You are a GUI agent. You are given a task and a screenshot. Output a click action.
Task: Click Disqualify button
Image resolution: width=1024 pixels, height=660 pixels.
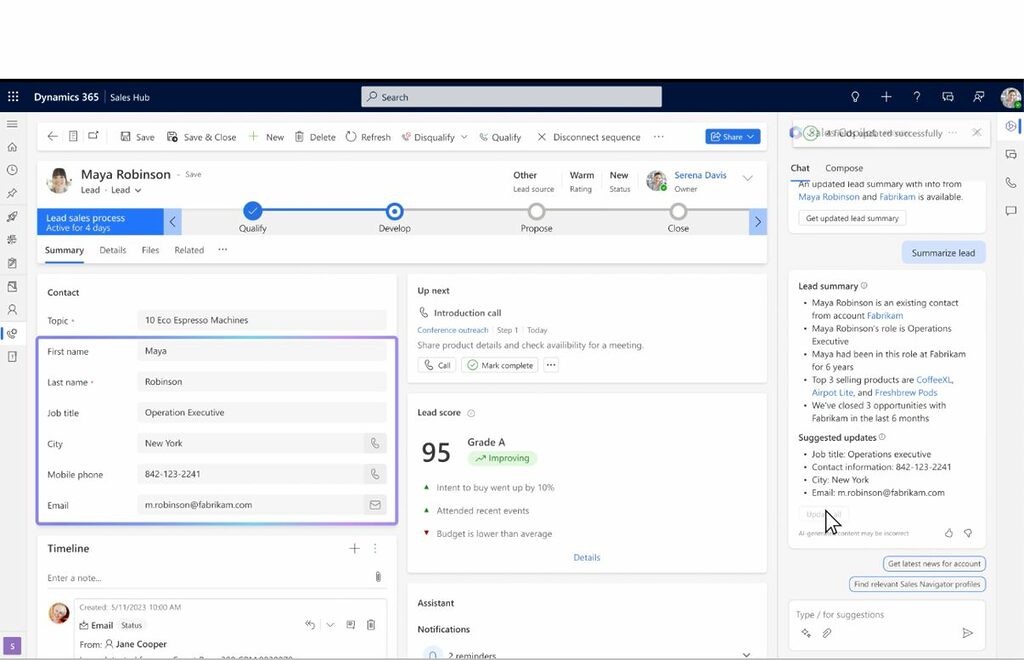coord(428,136)
